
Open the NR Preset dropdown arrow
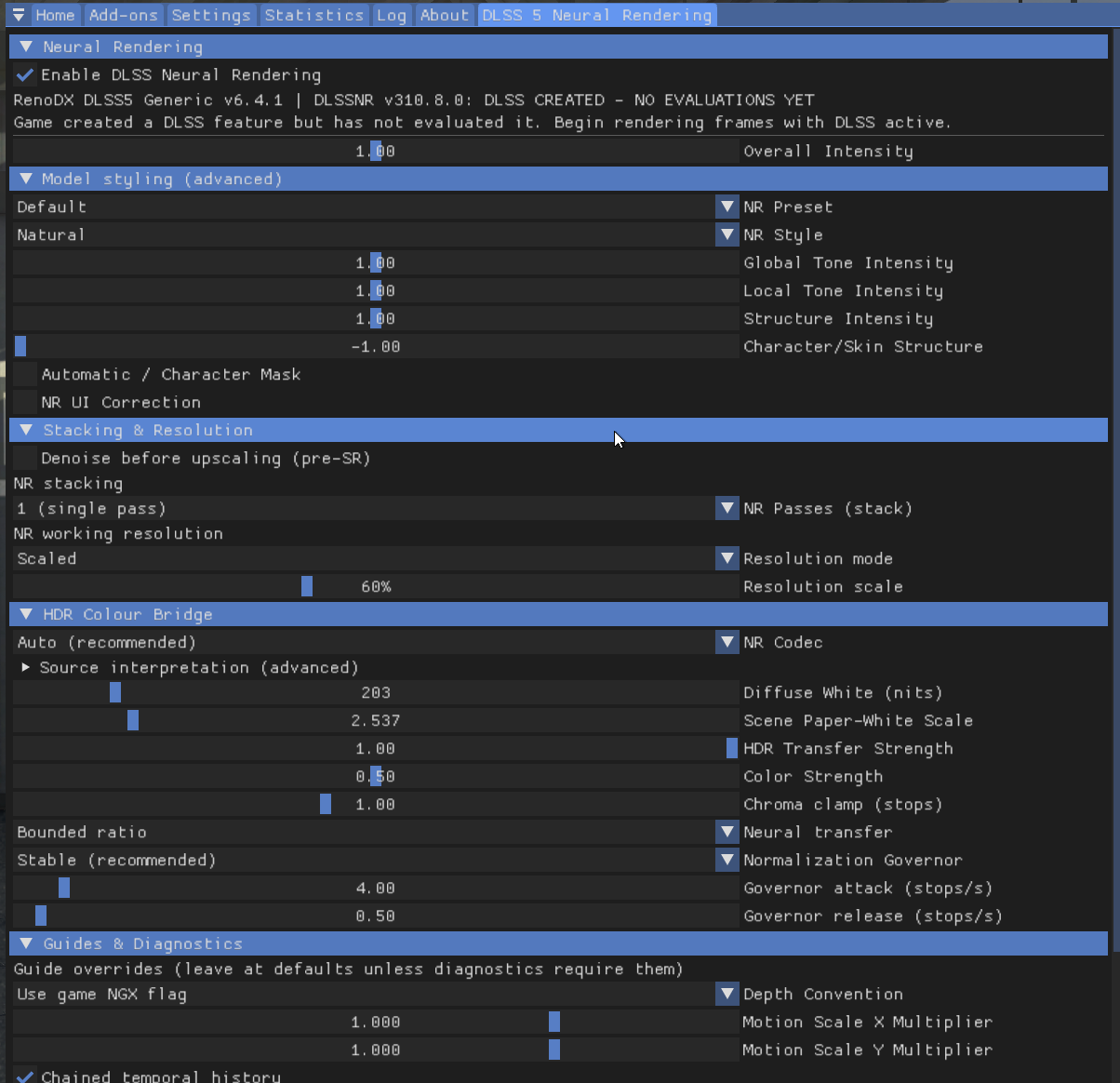pyautogui.click(x=727, y=207)
